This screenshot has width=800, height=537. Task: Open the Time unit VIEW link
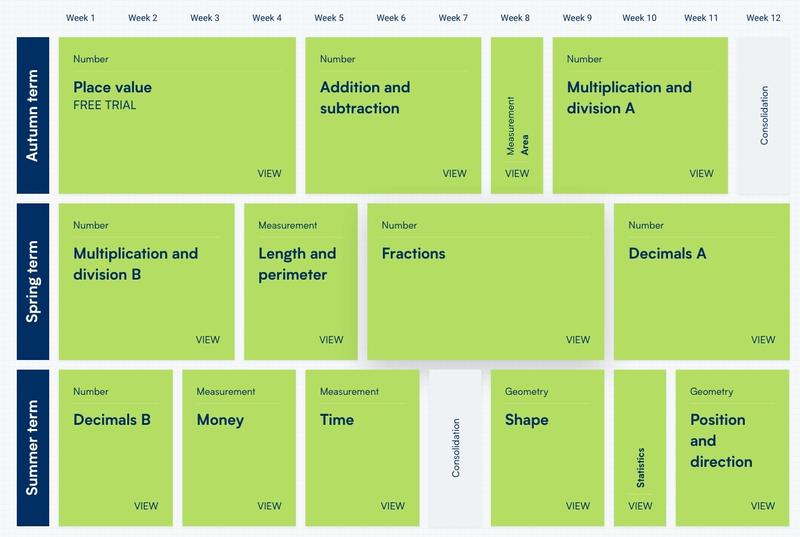click(x=393, y=506)
